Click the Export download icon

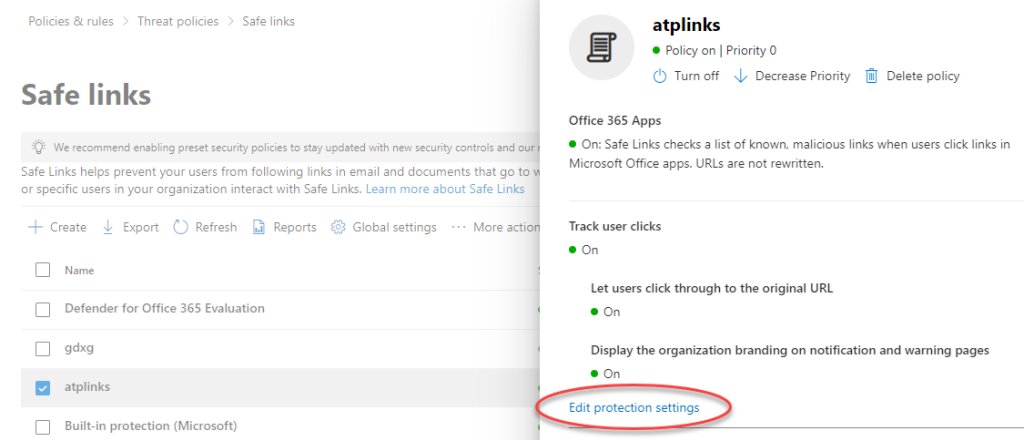click(x=108, y=227)
